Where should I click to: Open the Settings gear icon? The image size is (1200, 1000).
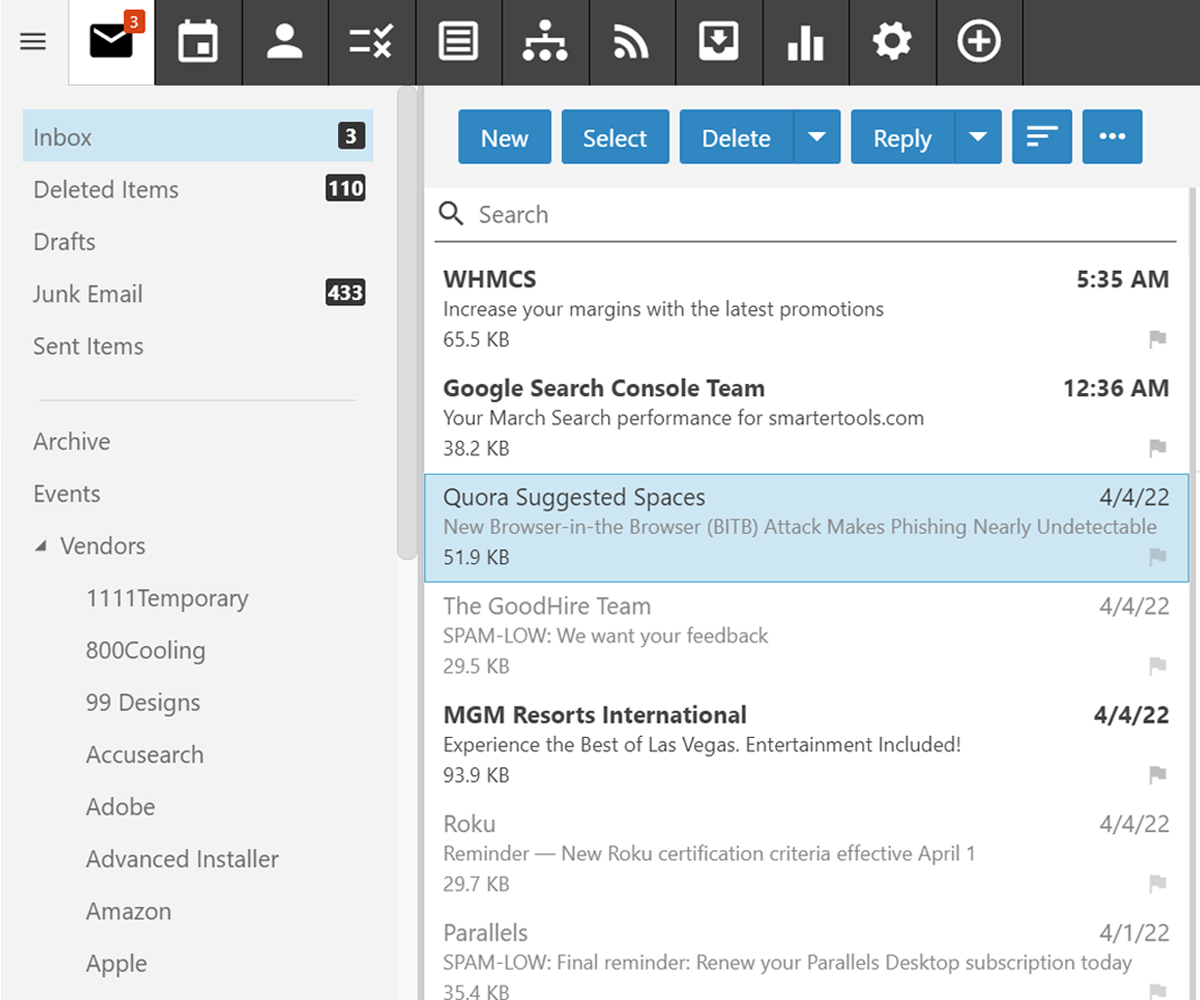coord(892,41)
